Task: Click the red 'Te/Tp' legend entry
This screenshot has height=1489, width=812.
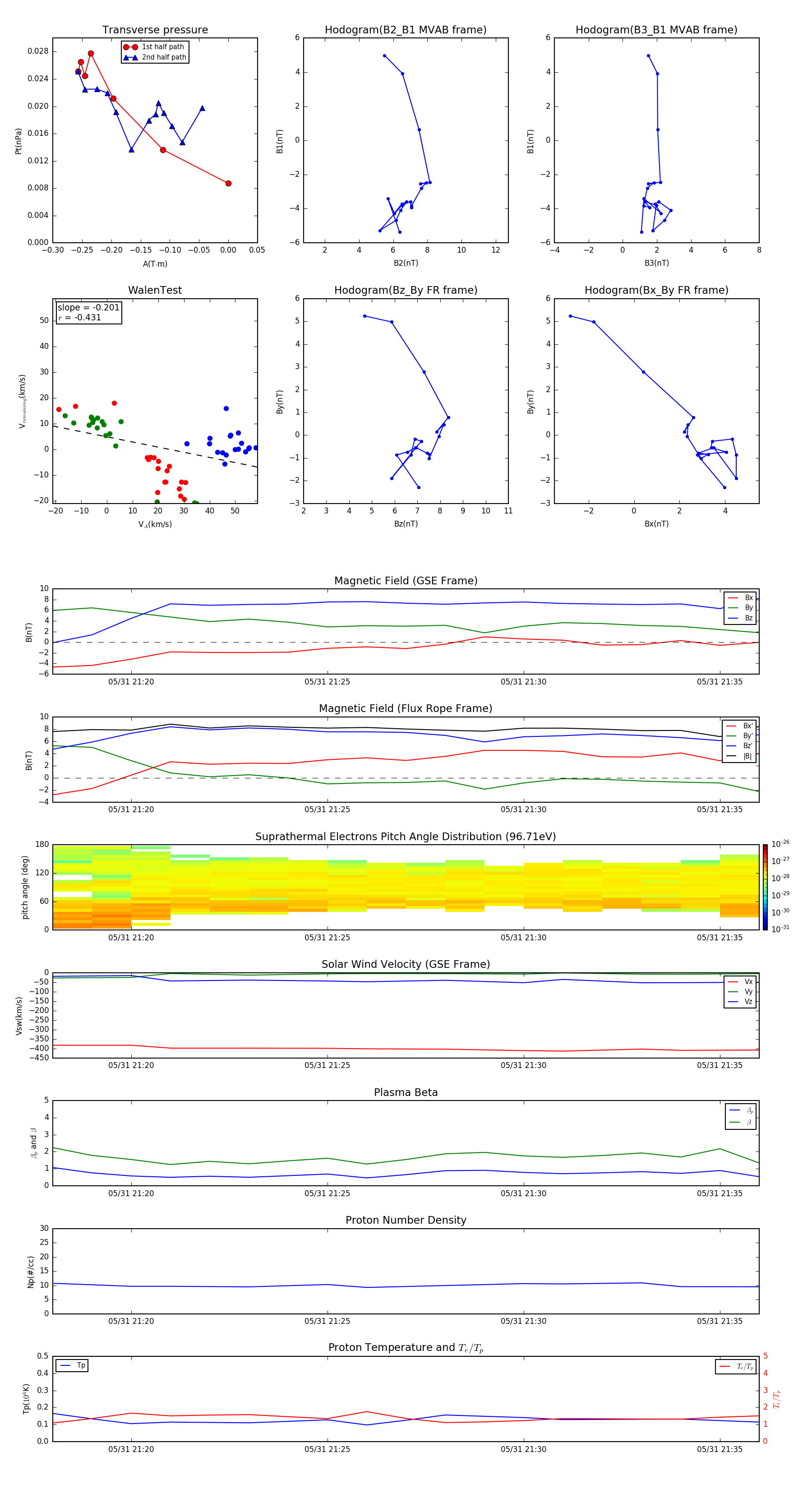Action: click(x=736, y=1366)
